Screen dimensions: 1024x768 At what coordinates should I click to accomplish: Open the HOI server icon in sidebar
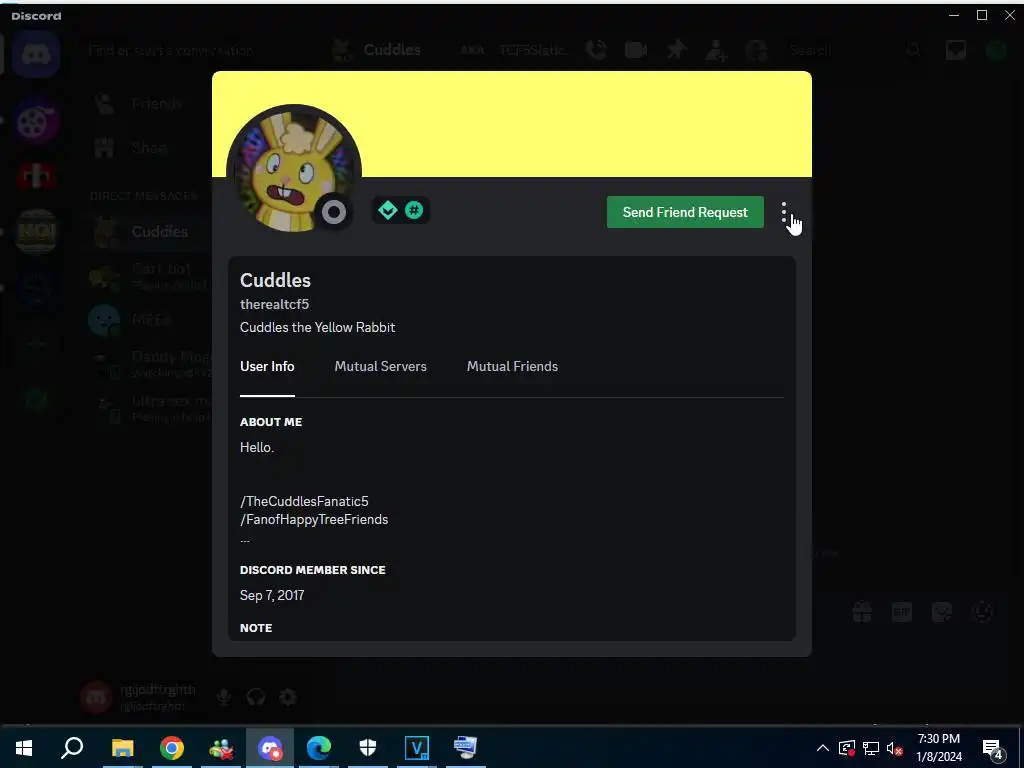tap(36, 231)
